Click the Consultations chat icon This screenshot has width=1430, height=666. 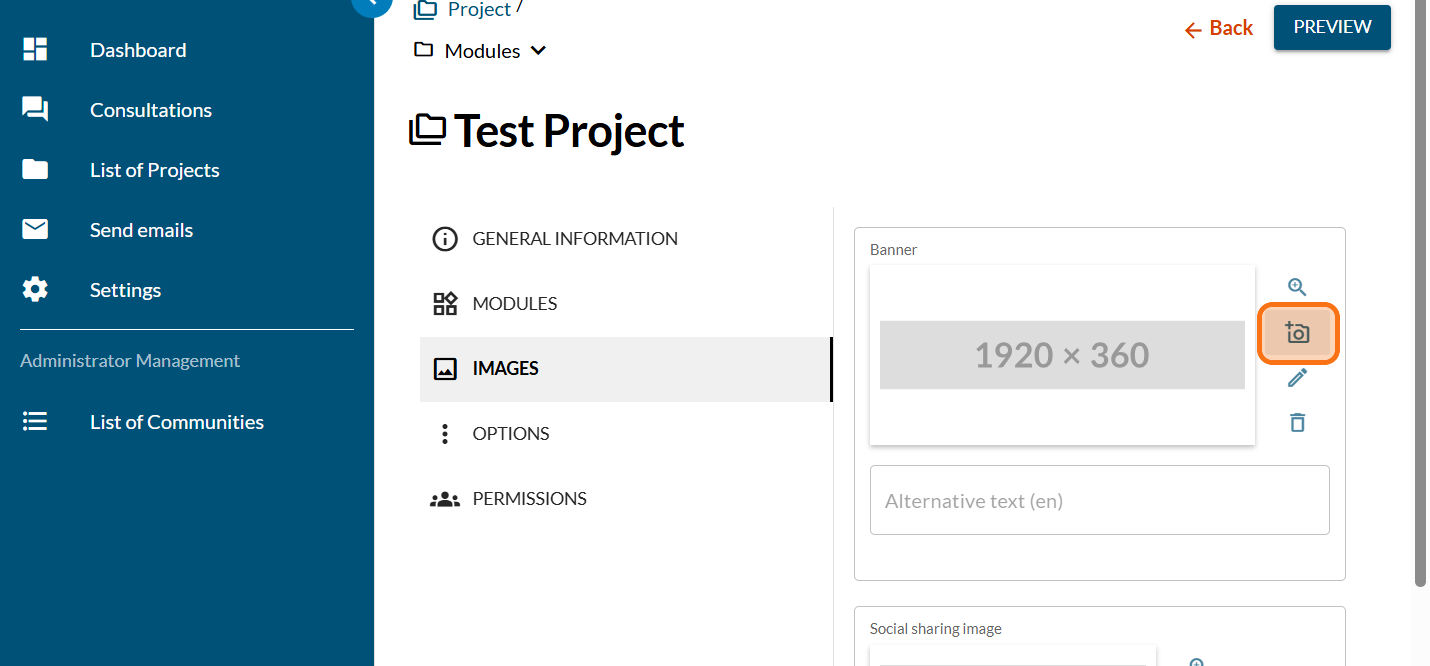[35, 110]
